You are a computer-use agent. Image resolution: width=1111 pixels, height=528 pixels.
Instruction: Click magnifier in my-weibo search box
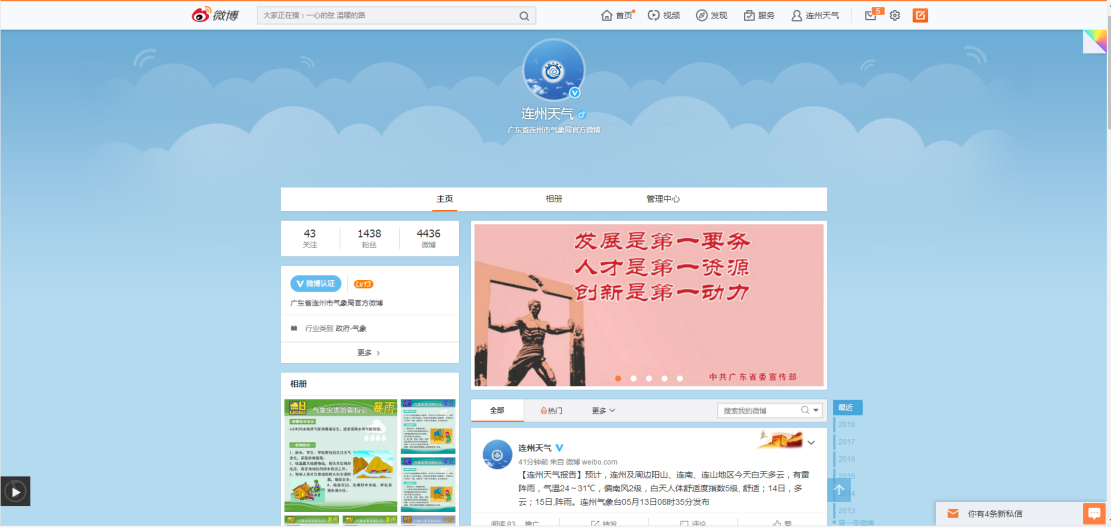[x=805, y=410]
